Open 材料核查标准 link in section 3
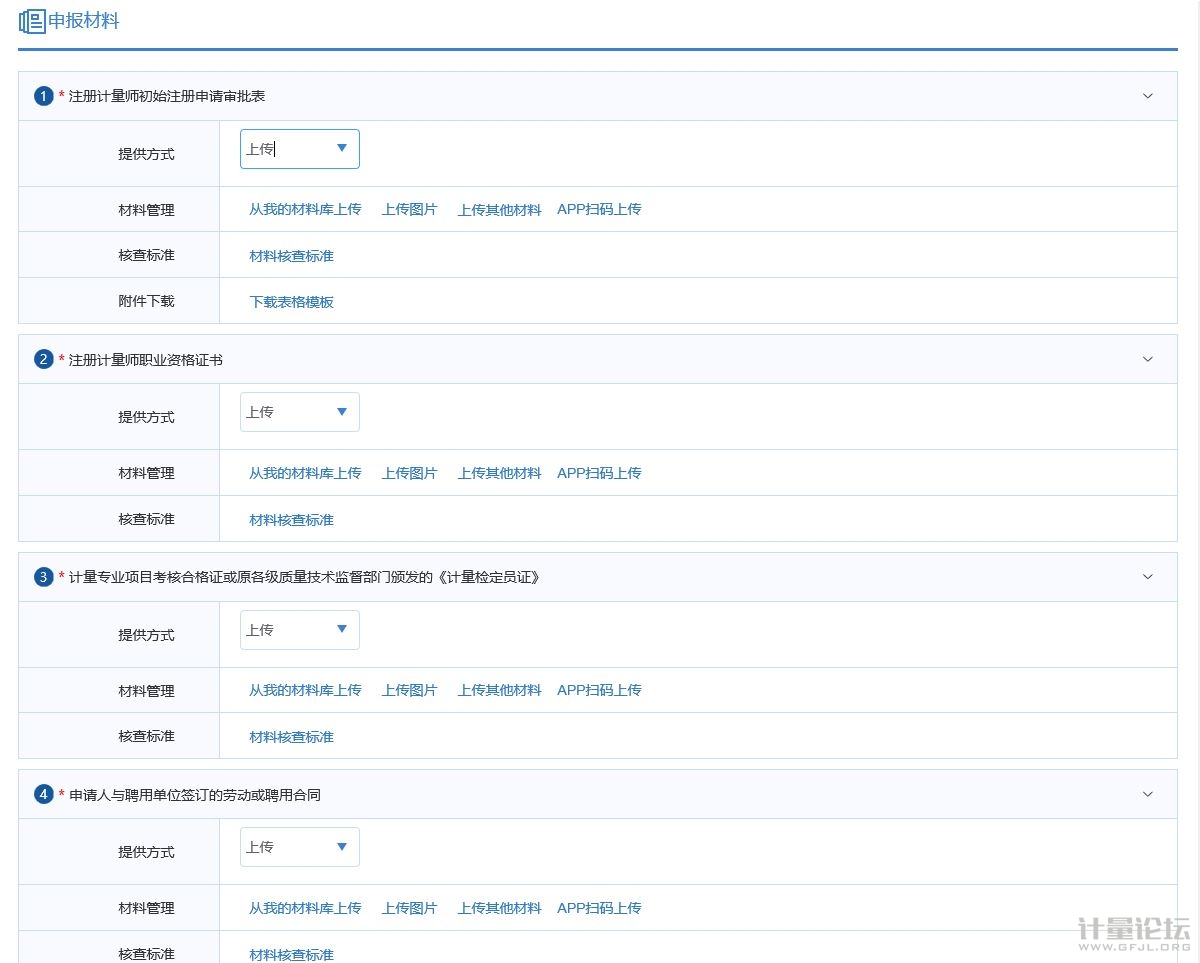Image resolution: width=1200 pixels, height=963 pixels. [291, 737]
